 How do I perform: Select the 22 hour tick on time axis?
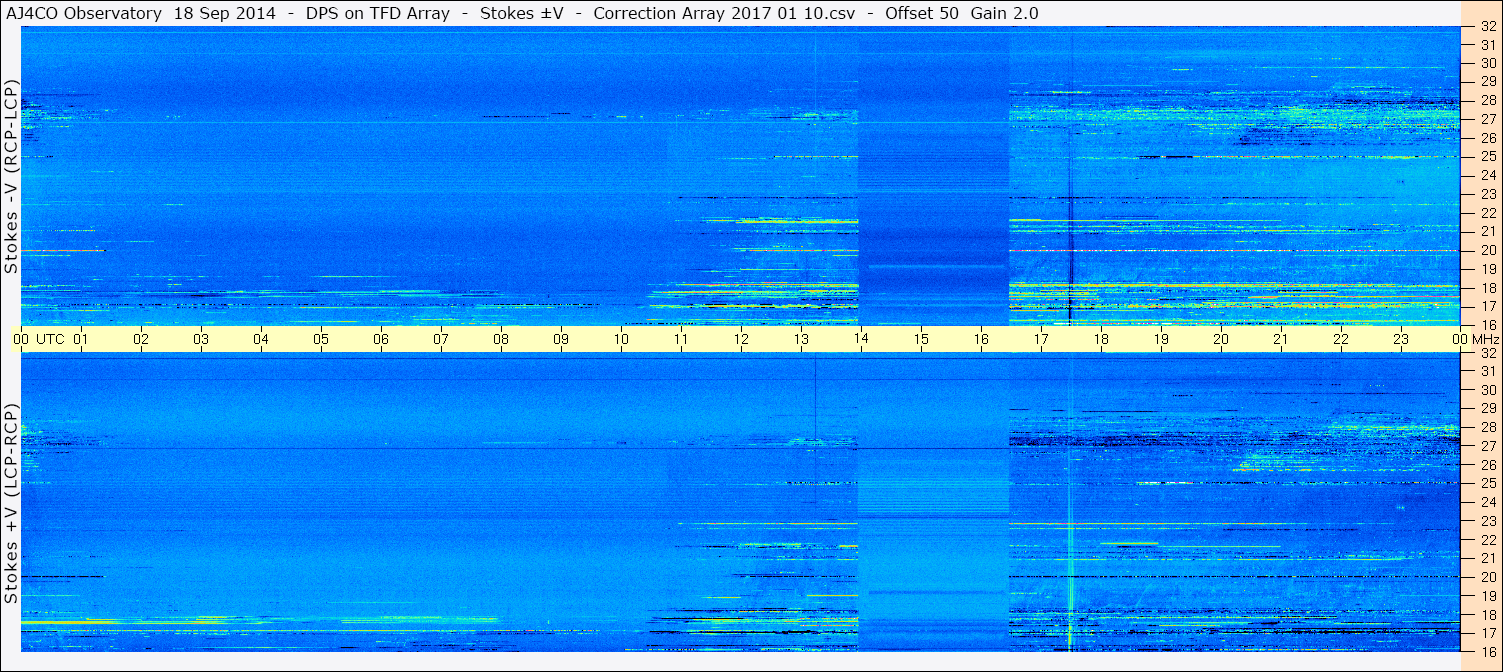[1341, 339]
